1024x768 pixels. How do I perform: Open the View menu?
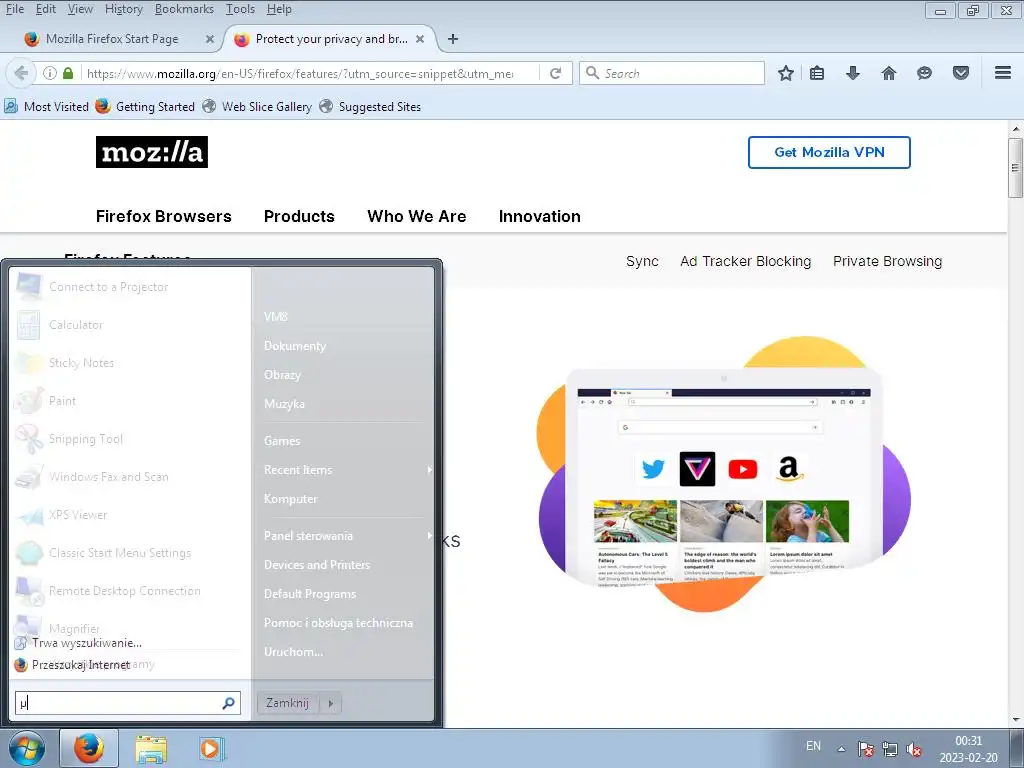click(x=80, y=9)
